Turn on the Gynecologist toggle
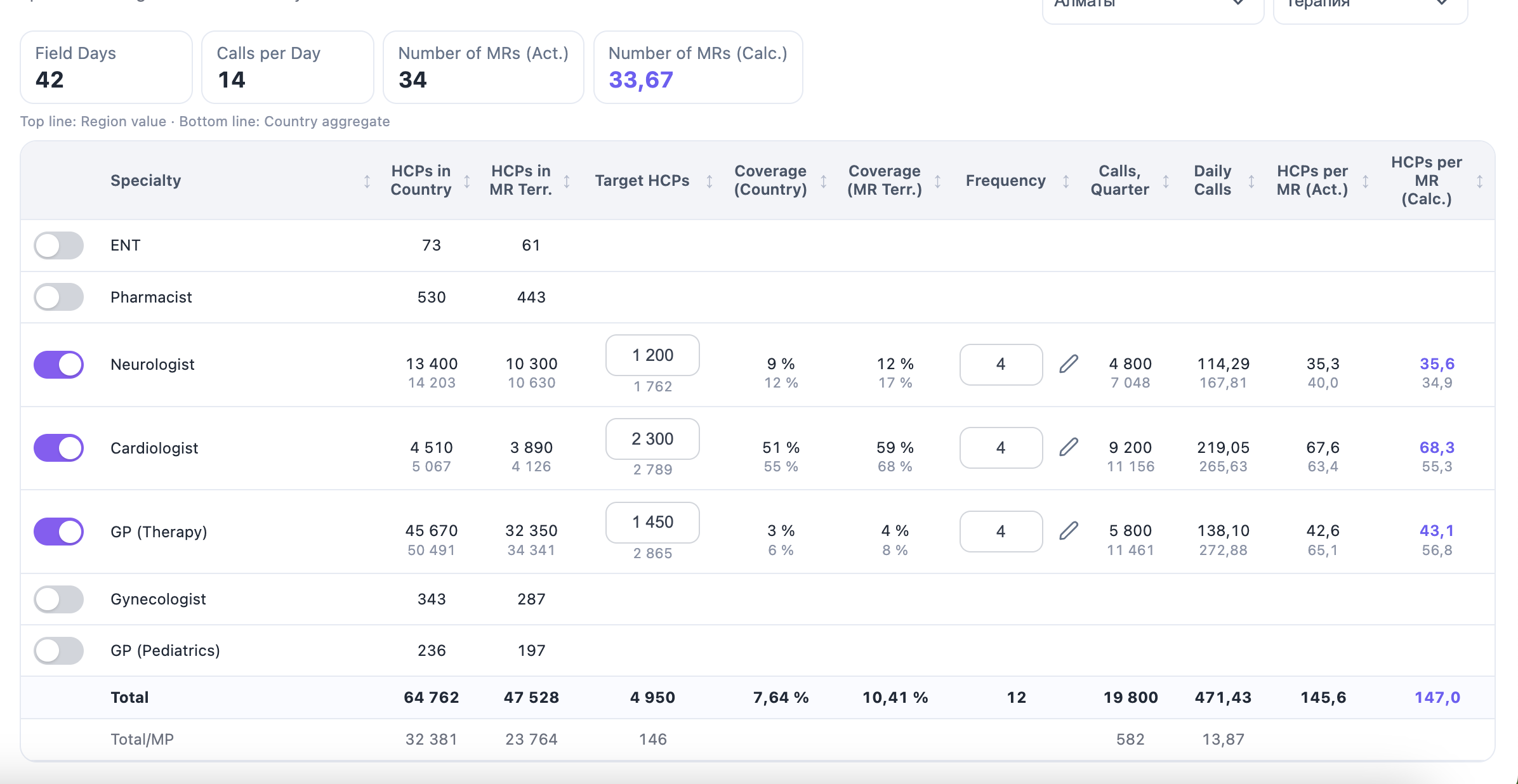The image size is (1518, 784). 58,599
